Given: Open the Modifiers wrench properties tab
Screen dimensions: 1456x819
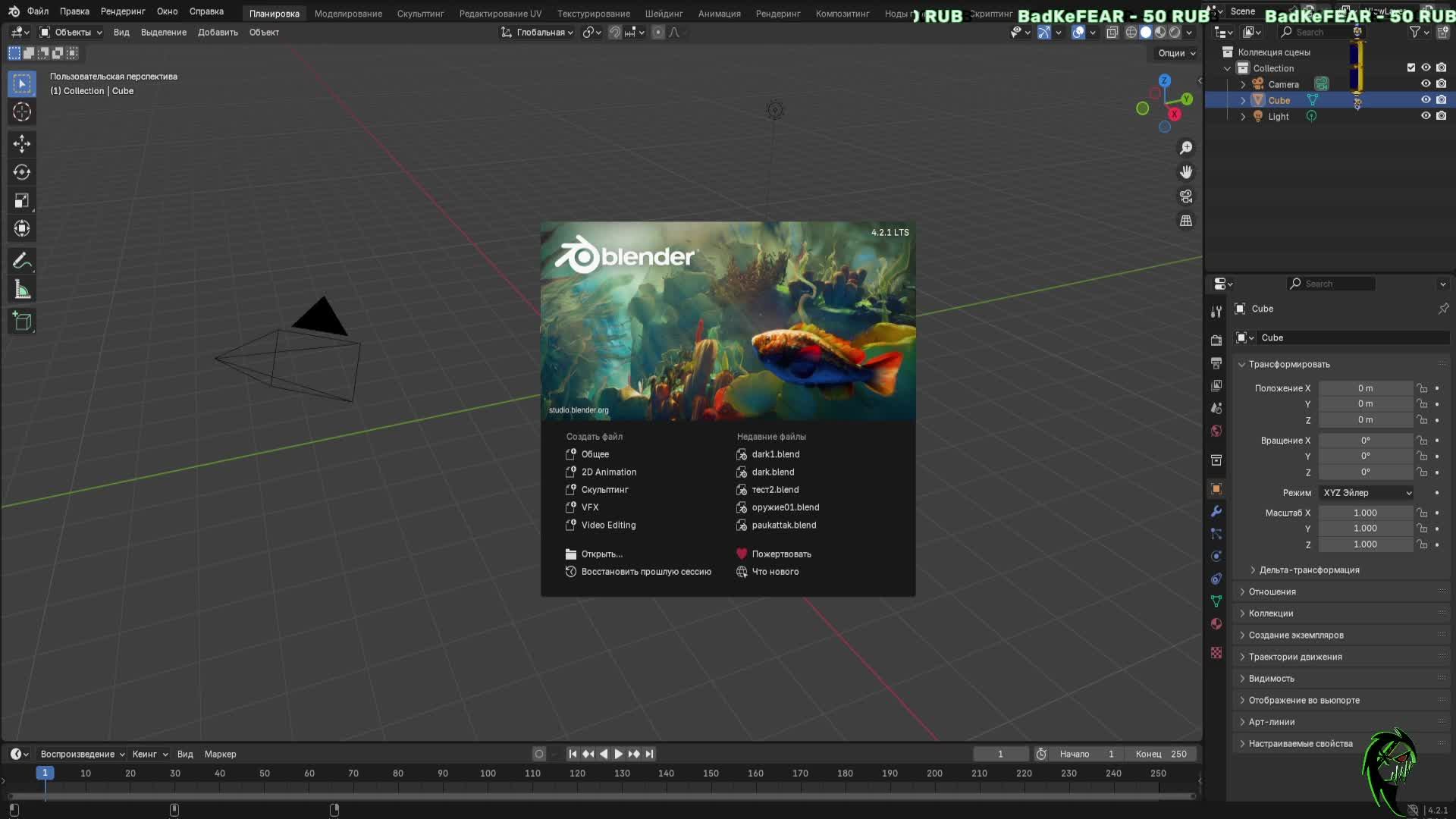Looking at the screenshot, I should [x=1216, y=511].
